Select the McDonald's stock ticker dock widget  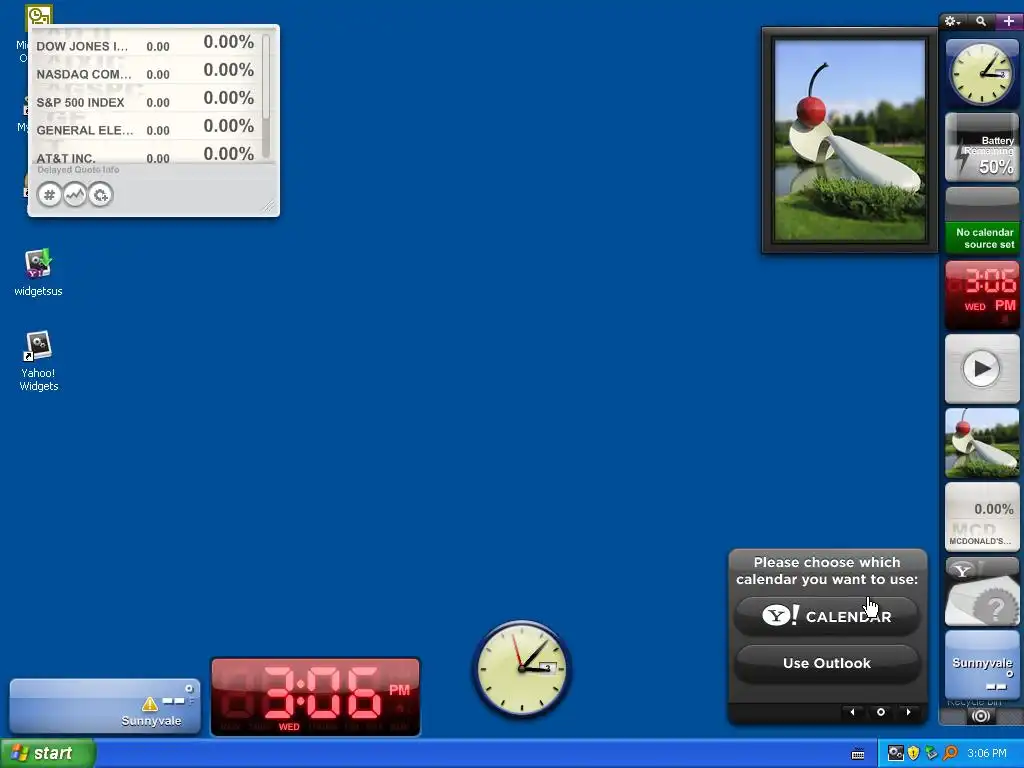(982, 517)
